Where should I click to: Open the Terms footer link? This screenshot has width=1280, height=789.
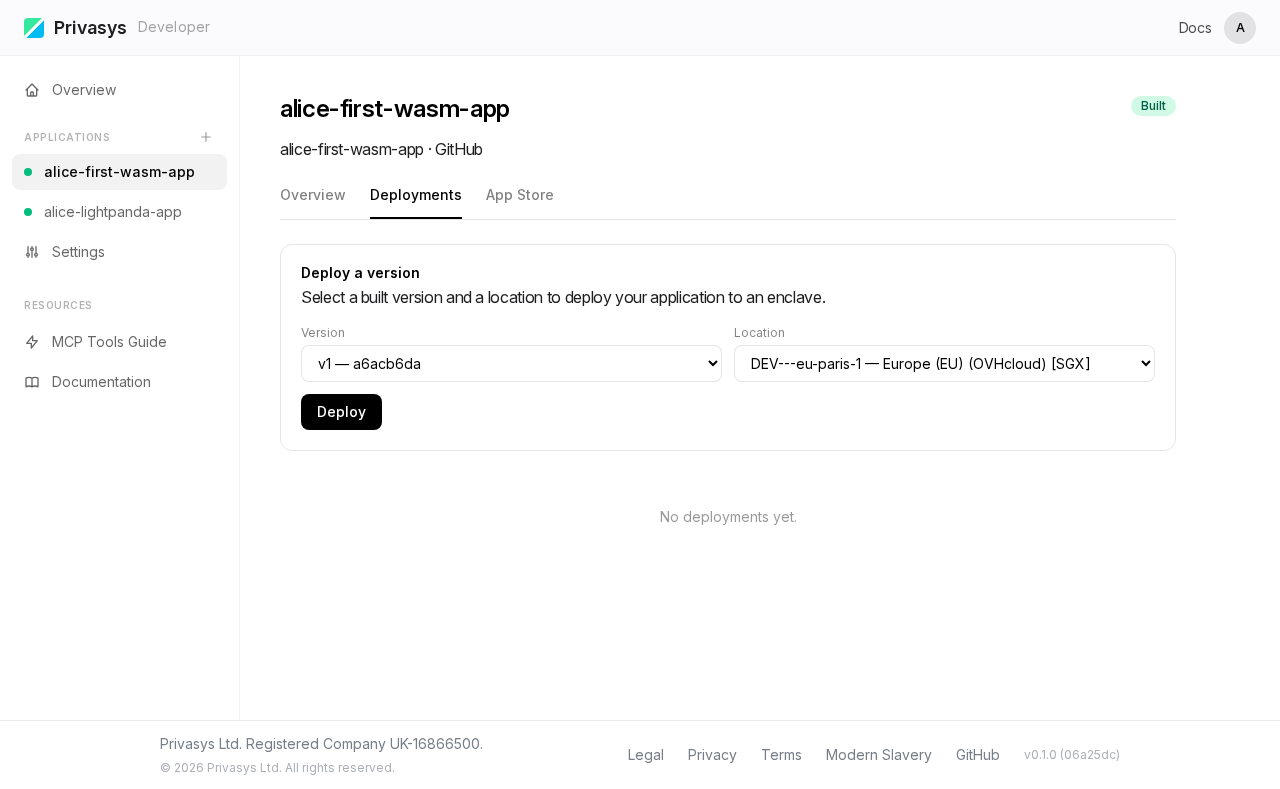[x=781, y=755]
